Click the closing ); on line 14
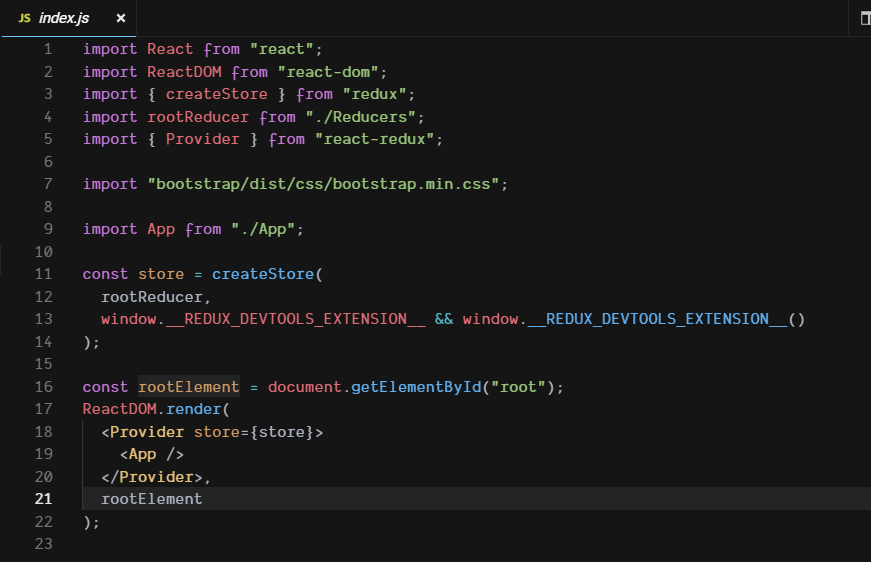 click(x=92, y=342)
